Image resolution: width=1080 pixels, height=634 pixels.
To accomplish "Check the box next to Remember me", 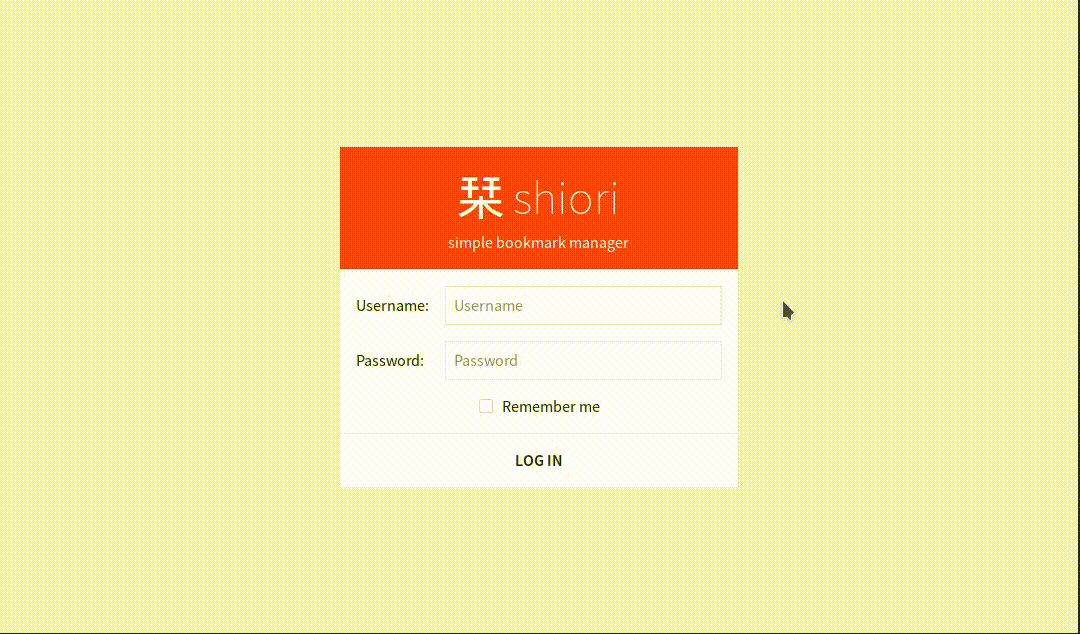I will tap(486, 406).
